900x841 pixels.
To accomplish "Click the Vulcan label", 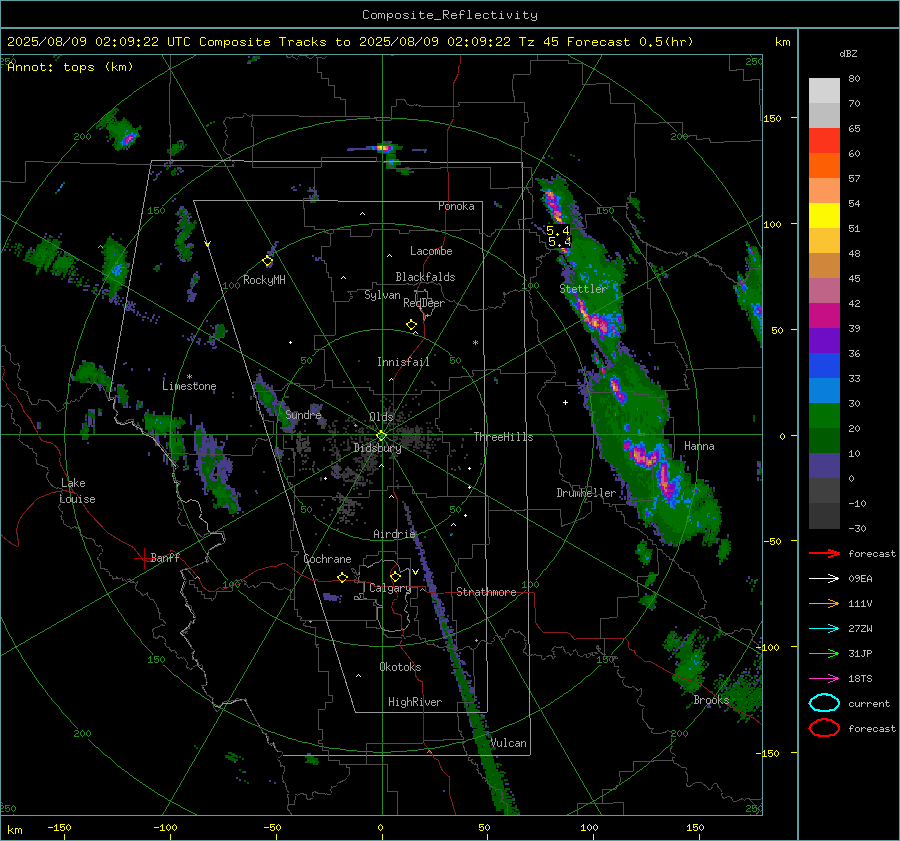I will (x=509, y=743).
